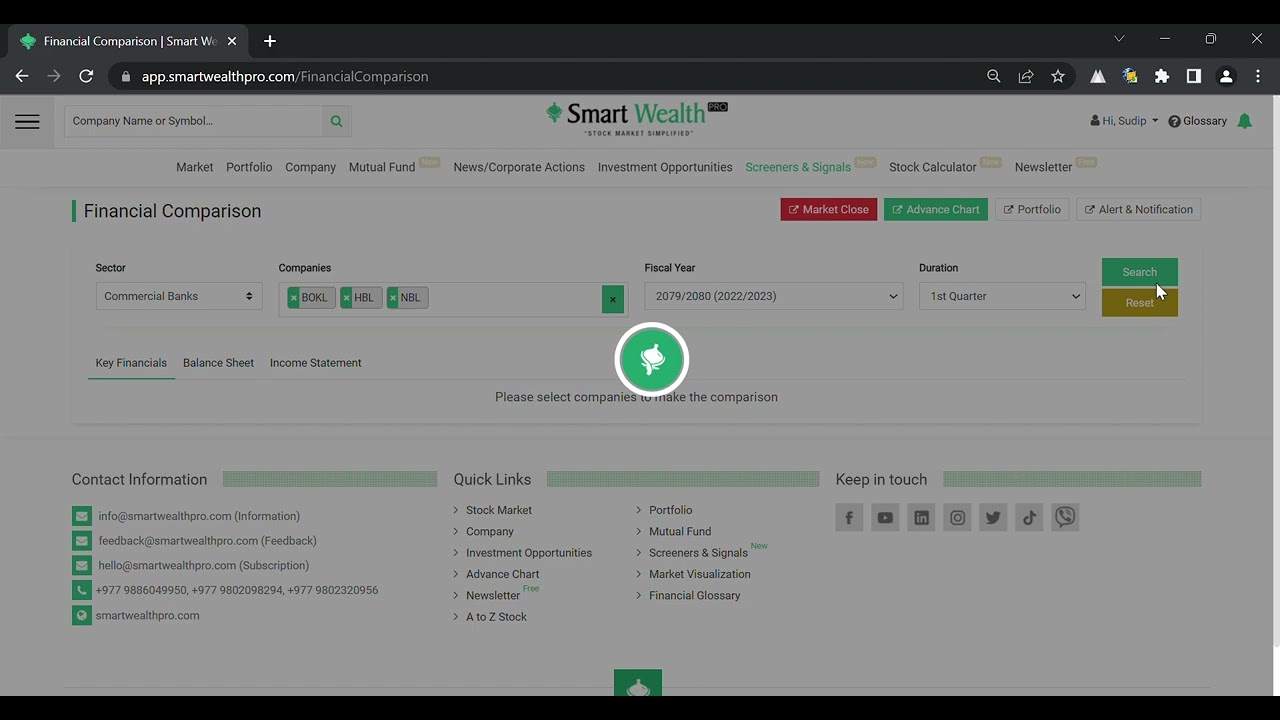Open the browser tab search chevron
The image size is (1280, 720).
point(1119,39)
